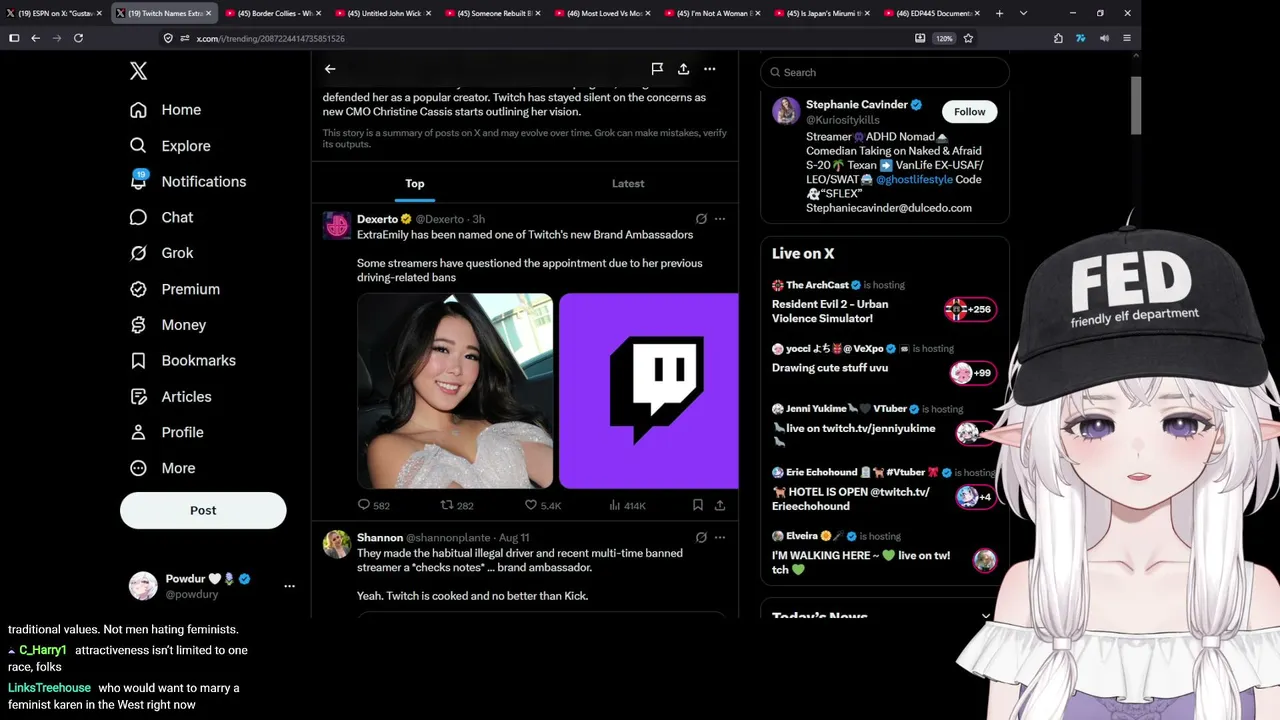
Task: Open account options beside Powdur
Action: (289, 586)
